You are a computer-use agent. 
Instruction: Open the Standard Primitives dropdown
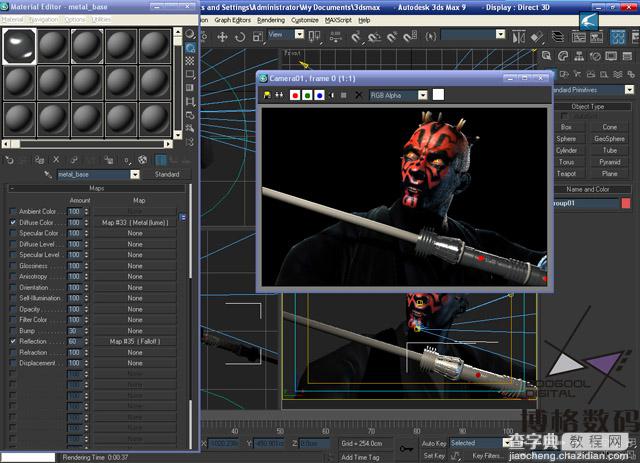629,90
